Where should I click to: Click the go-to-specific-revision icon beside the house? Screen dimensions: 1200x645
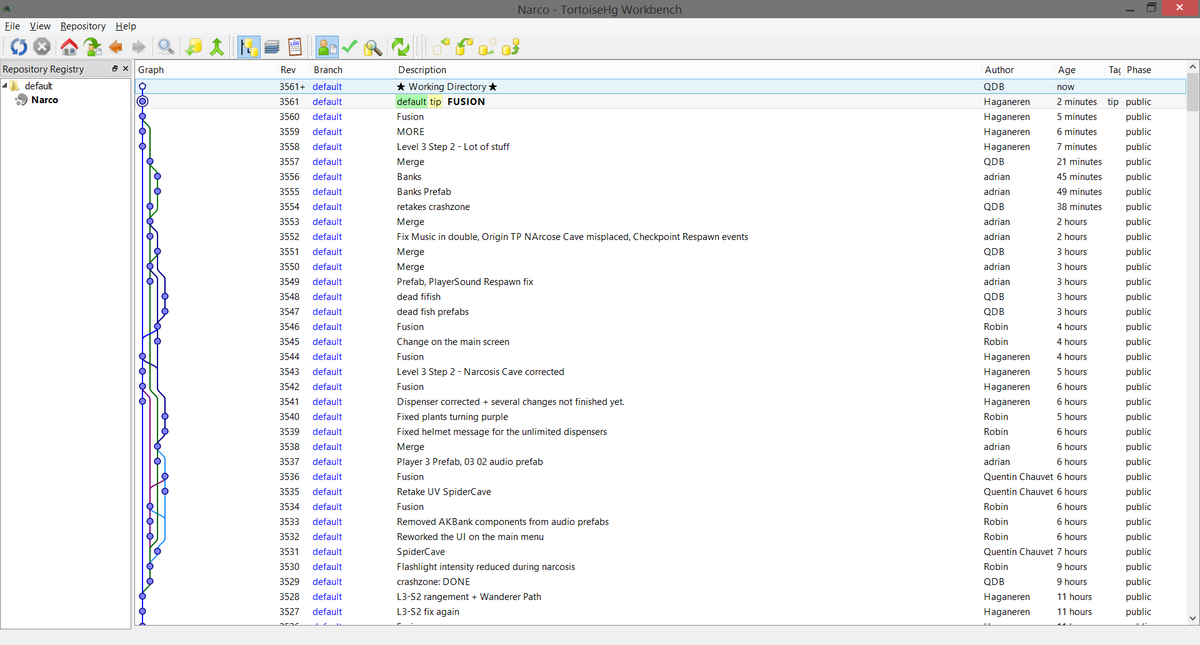pyautogui.click(x=93, y=47)
